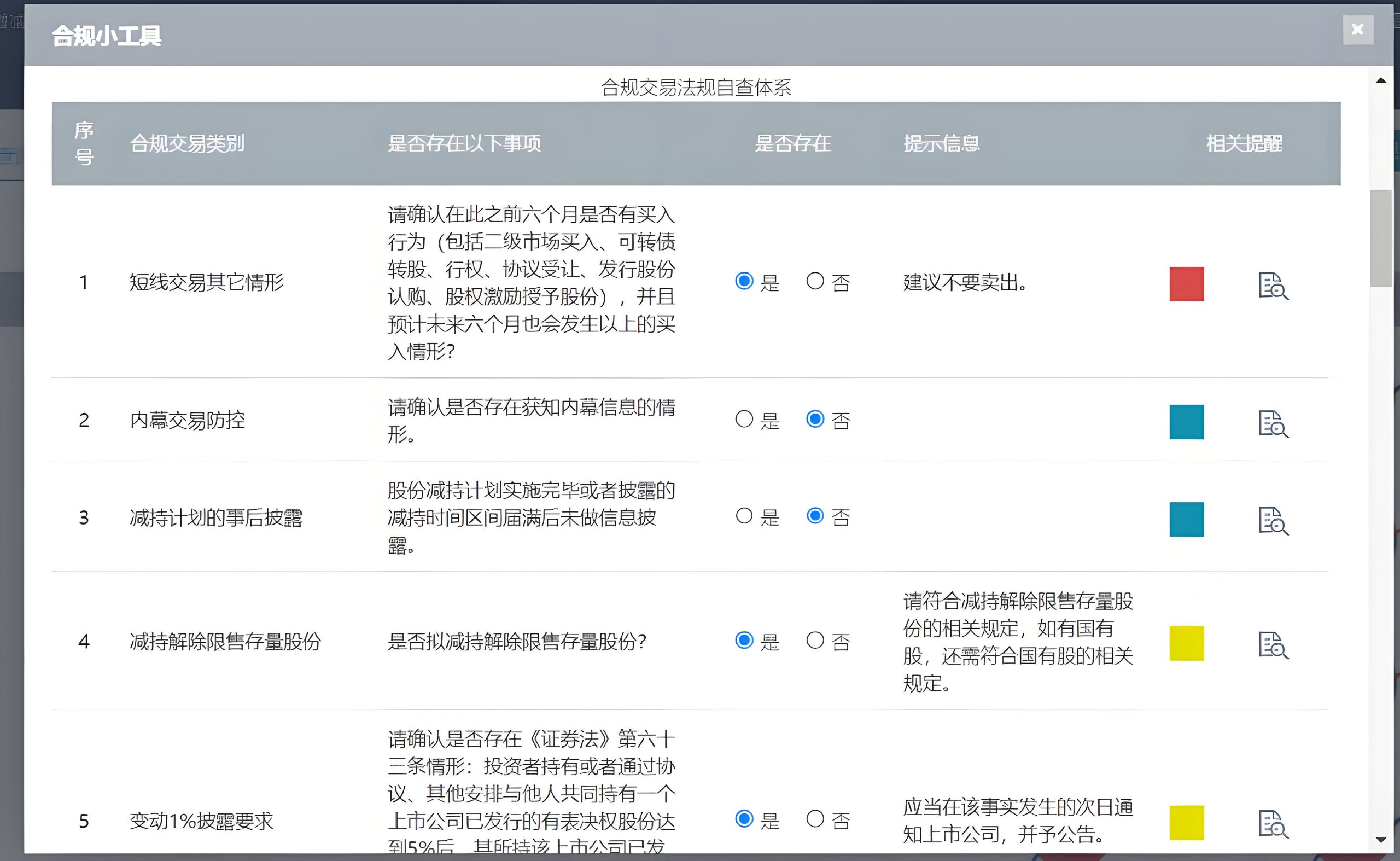Click the 相关提醒 column header
The width and height of the screenshot is (1400, 861).
(x=1245, y=143)
